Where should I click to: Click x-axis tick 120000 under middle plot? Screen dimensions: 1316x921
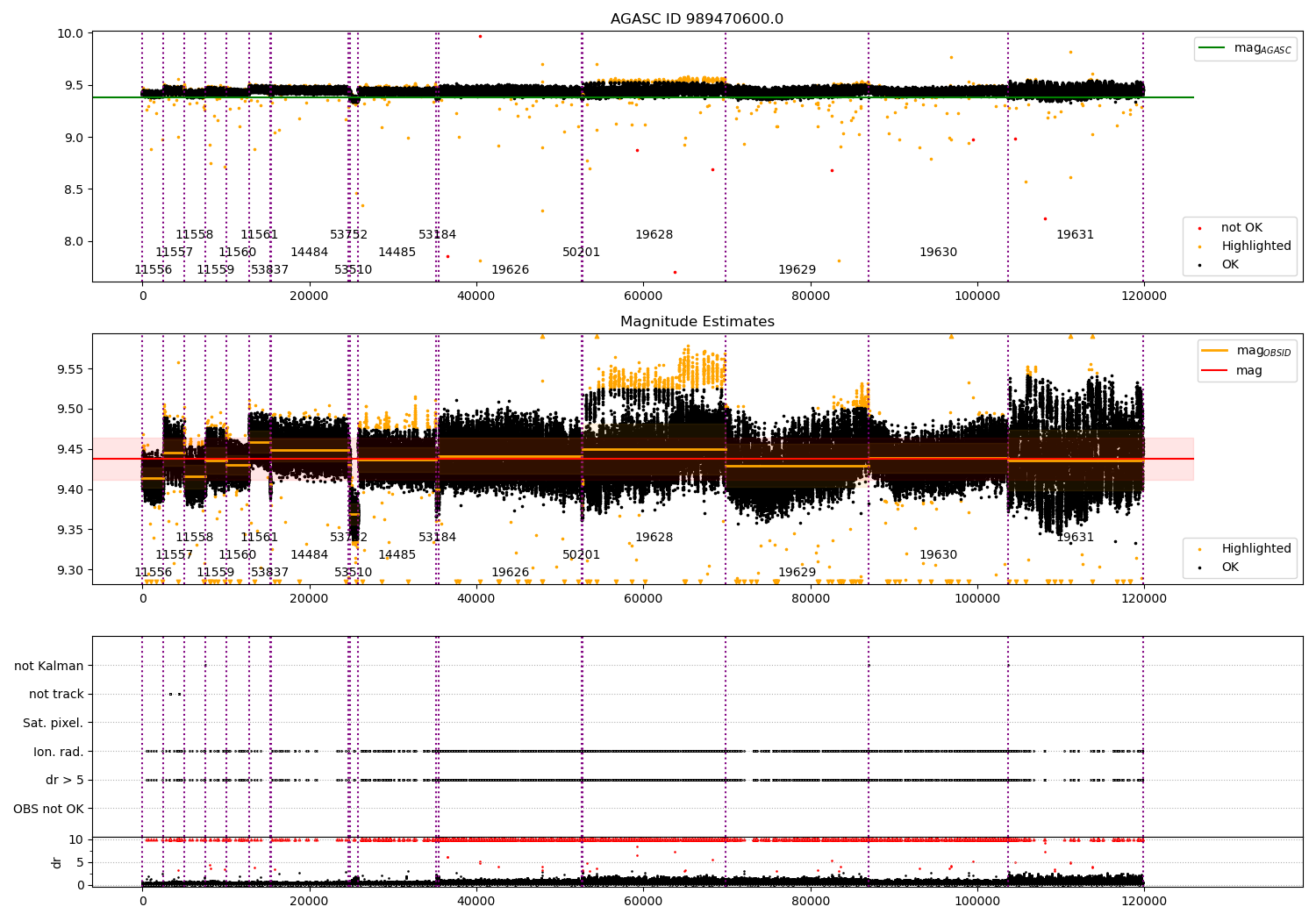tap(1144, 598)
